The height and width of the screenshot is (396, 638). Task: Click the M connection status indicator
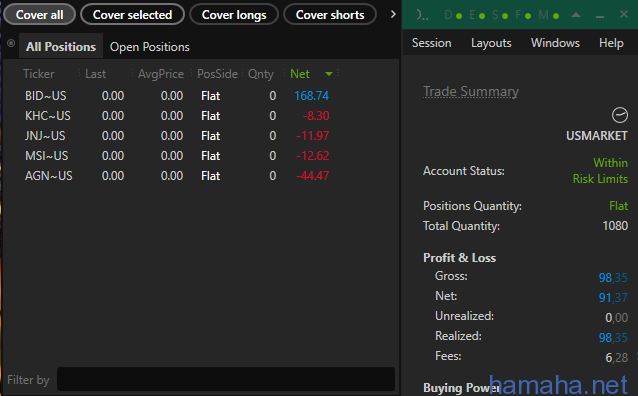coord(548,15)
